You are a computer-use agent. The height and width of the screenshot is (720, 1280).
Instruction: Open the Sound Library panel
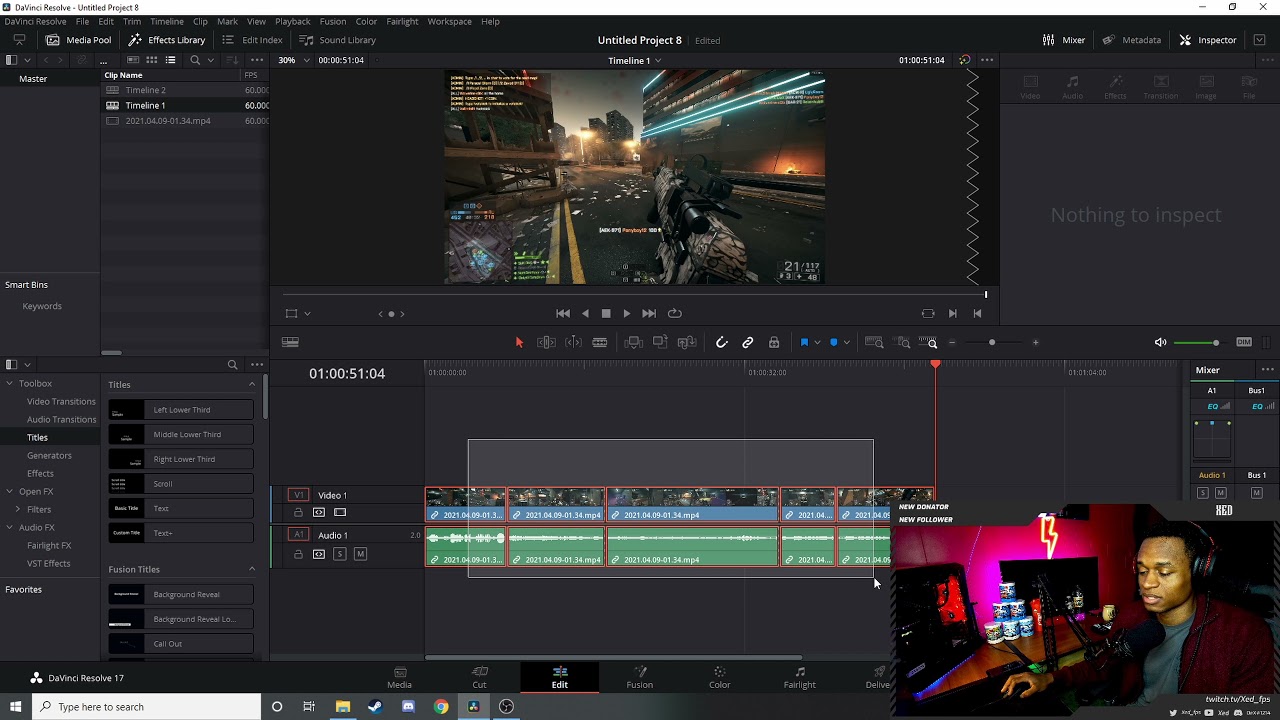pos(337,40)
